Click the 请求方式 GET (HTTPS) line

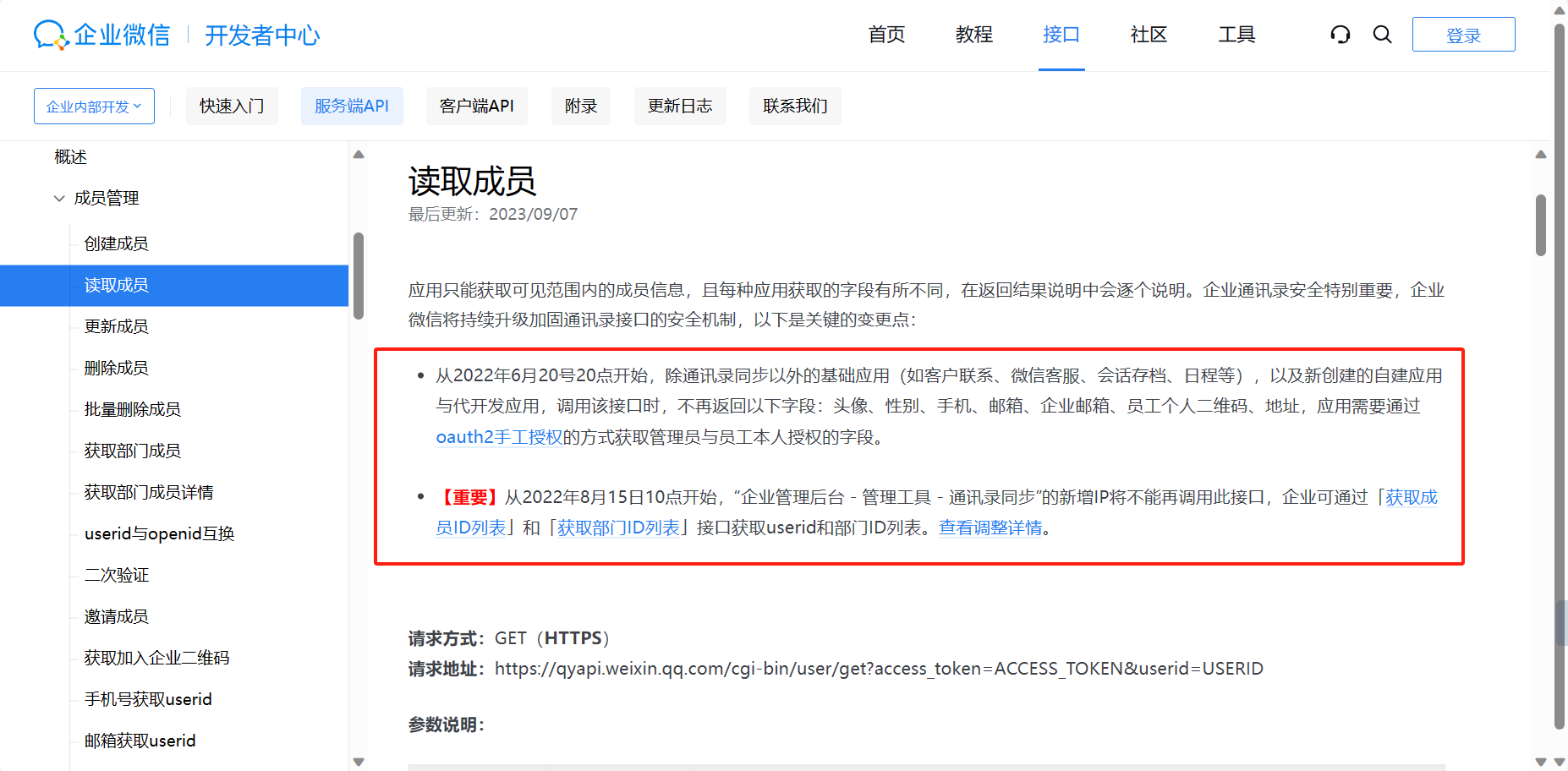(x=510, y=639)
